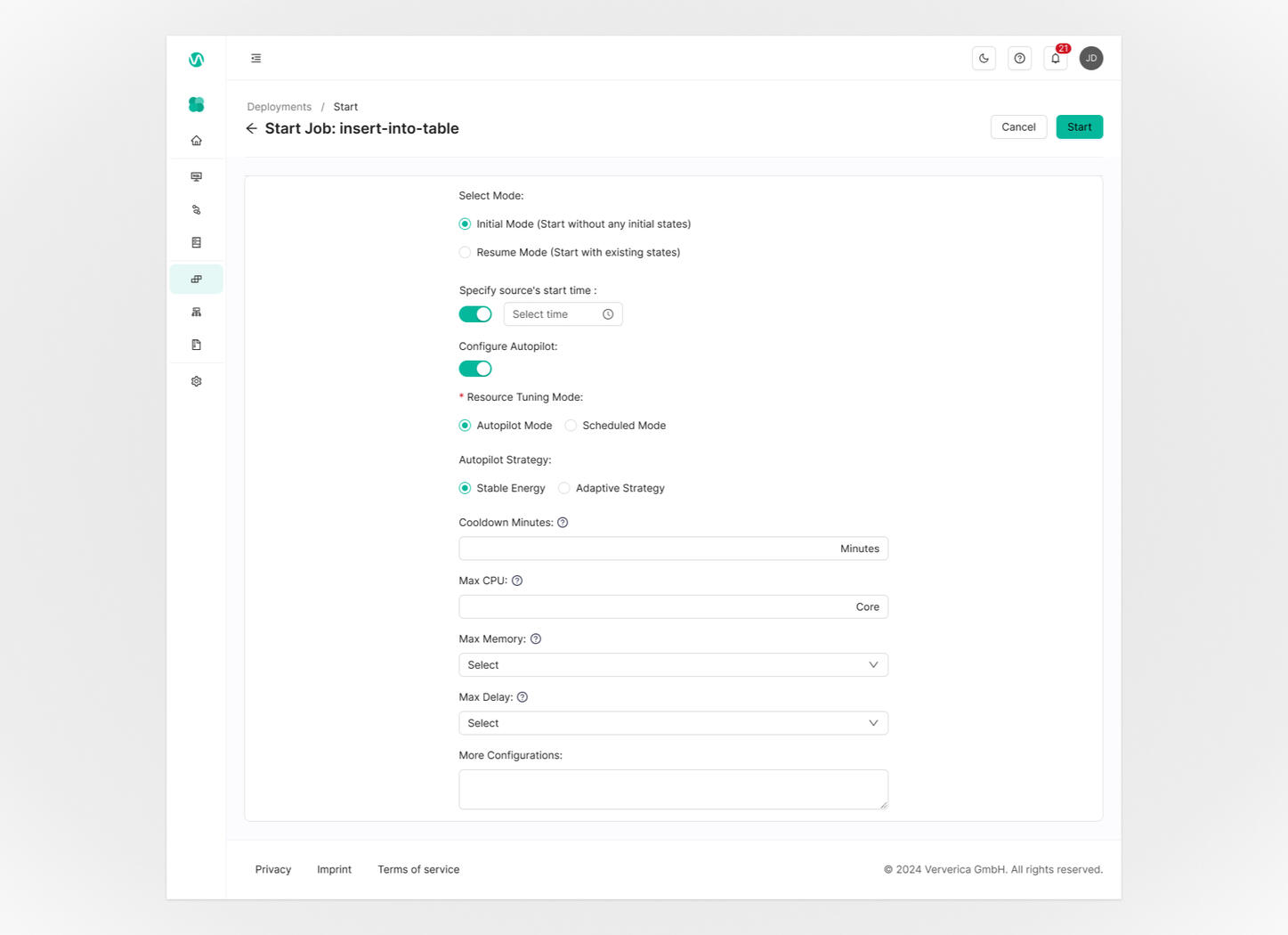Disable the source's start time toggle

coord(475,314)
